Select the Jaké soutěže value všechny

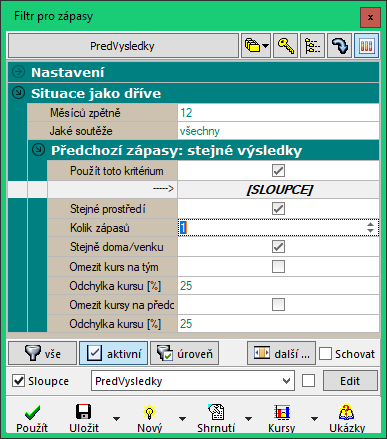278,131
